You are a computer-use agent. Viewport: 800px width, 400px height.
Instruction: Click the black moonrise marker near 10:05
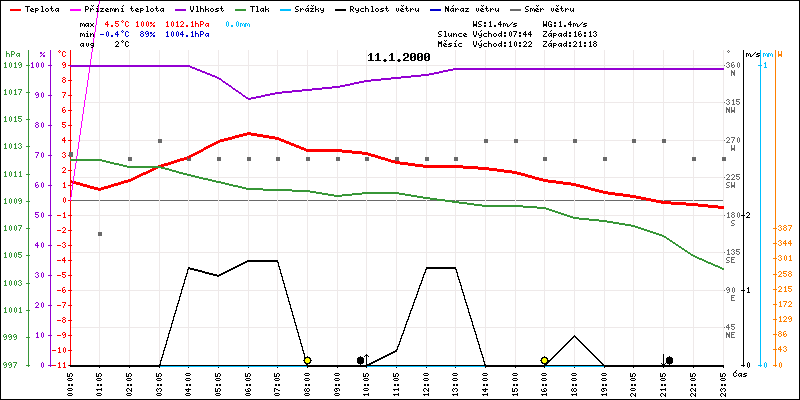click(361, 360)
